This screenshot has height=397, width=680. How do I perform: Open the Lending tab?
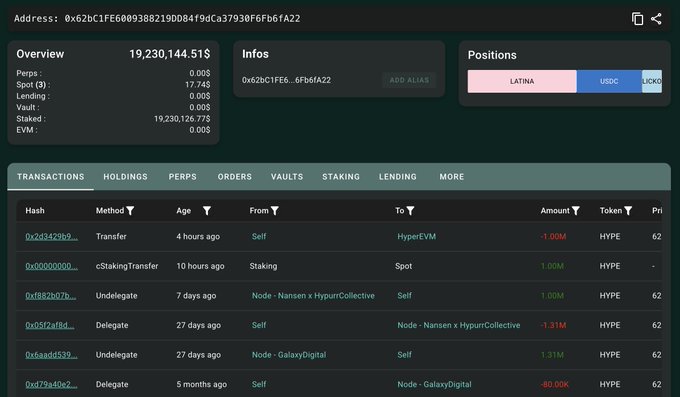[x=398, y=177]
